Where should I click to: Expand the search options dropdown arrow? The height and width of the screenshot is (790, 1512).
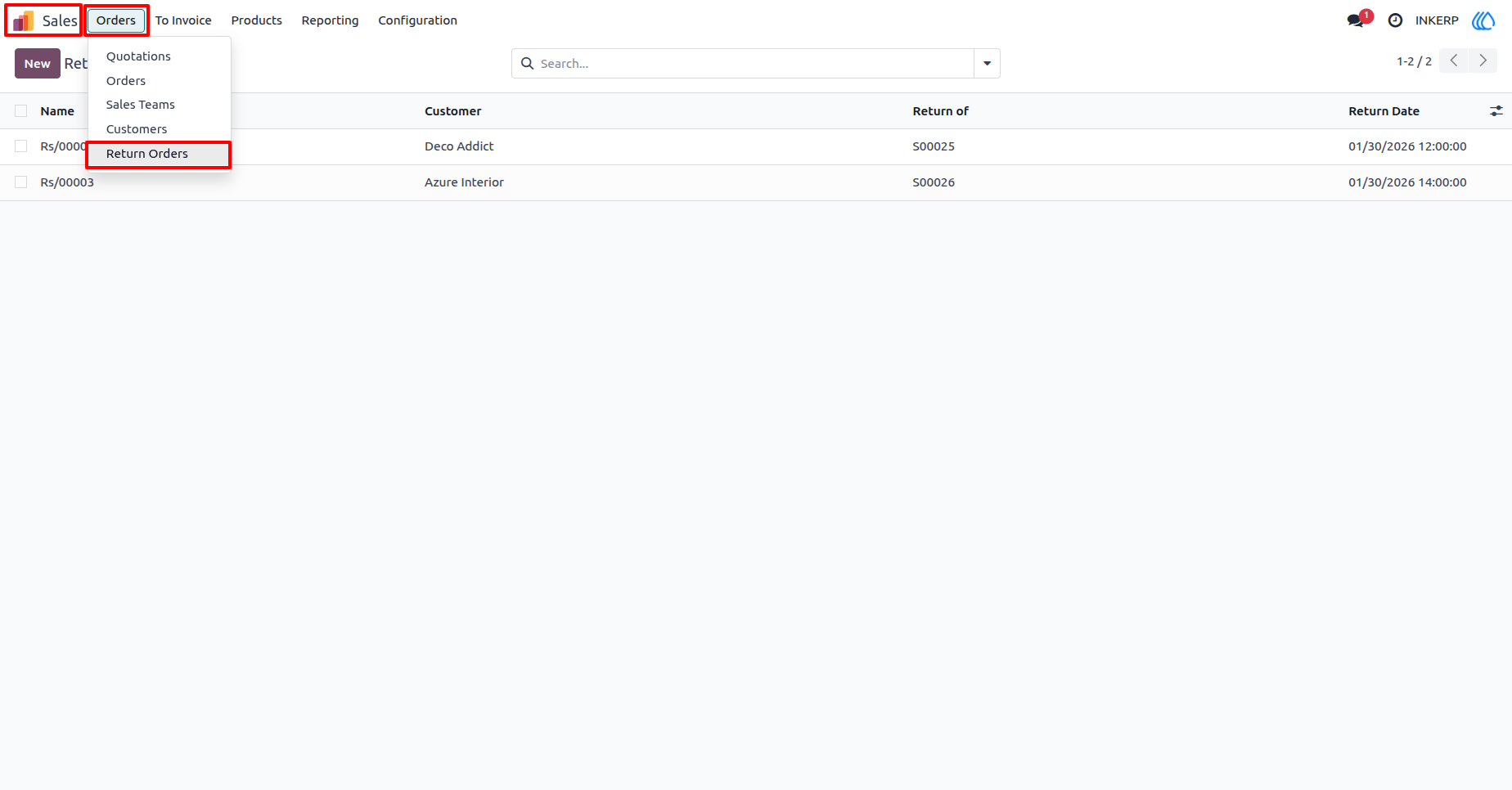point(987,64)
